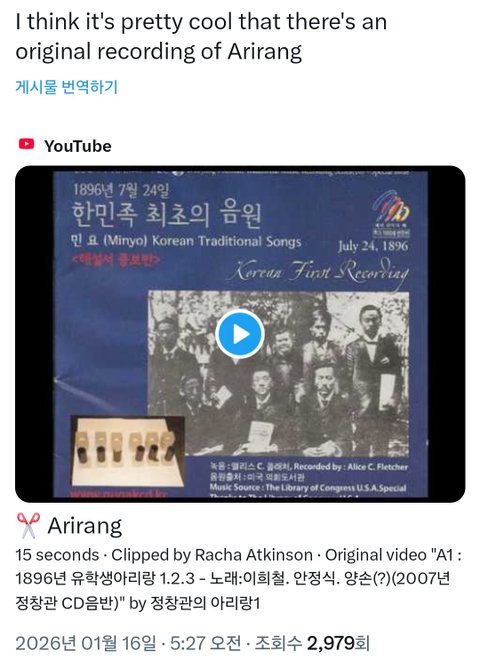480x668 pixels.
Task: Click the tweet text about original recording
Action: tap(201, 36)
